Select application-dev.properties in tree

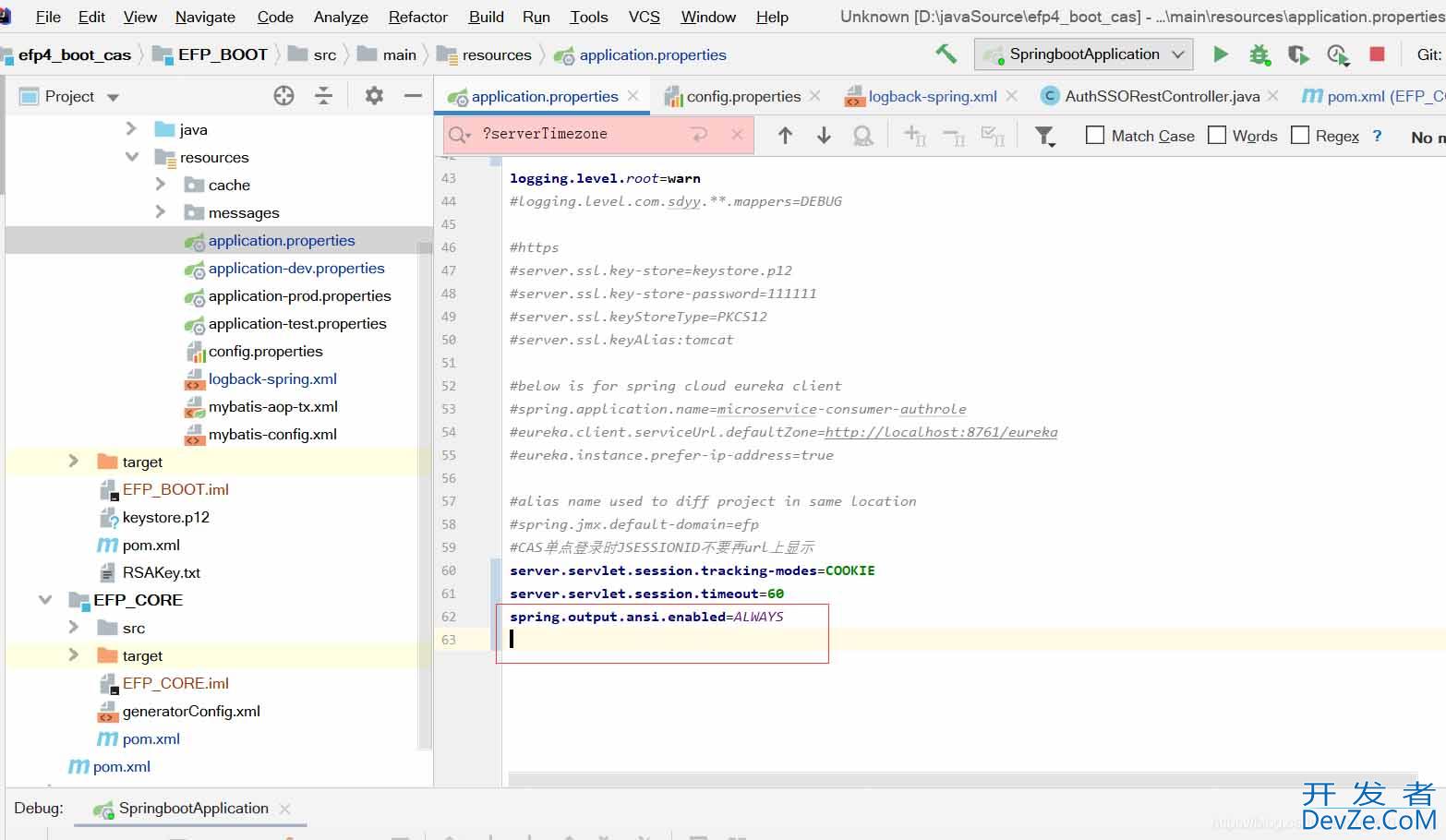[296, 268]
